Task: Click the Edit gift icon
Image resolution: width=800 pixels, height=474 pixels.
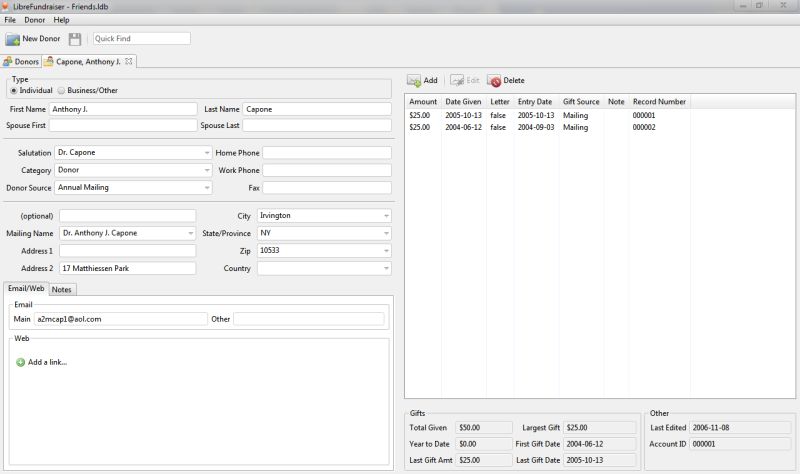Action: pos(457,81)
